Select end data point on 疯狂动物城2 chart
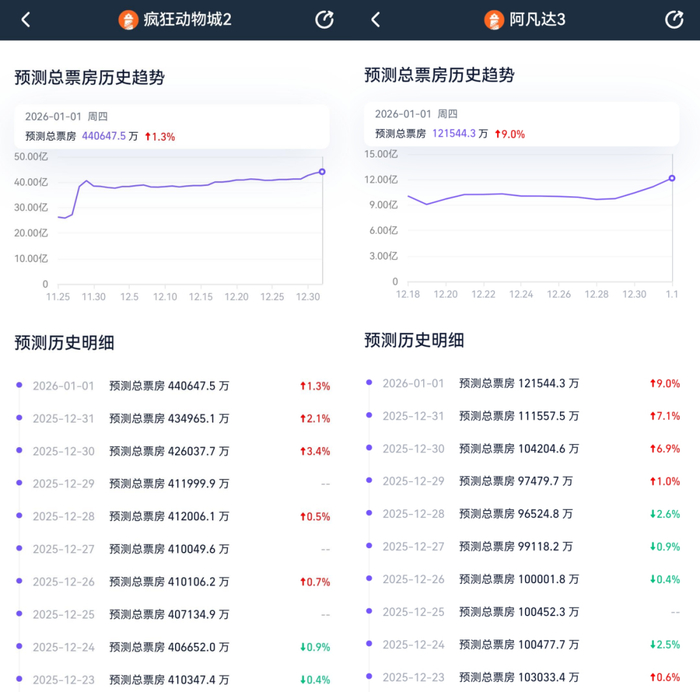Screen dimensions: 700x692 [x=322, y=172]
